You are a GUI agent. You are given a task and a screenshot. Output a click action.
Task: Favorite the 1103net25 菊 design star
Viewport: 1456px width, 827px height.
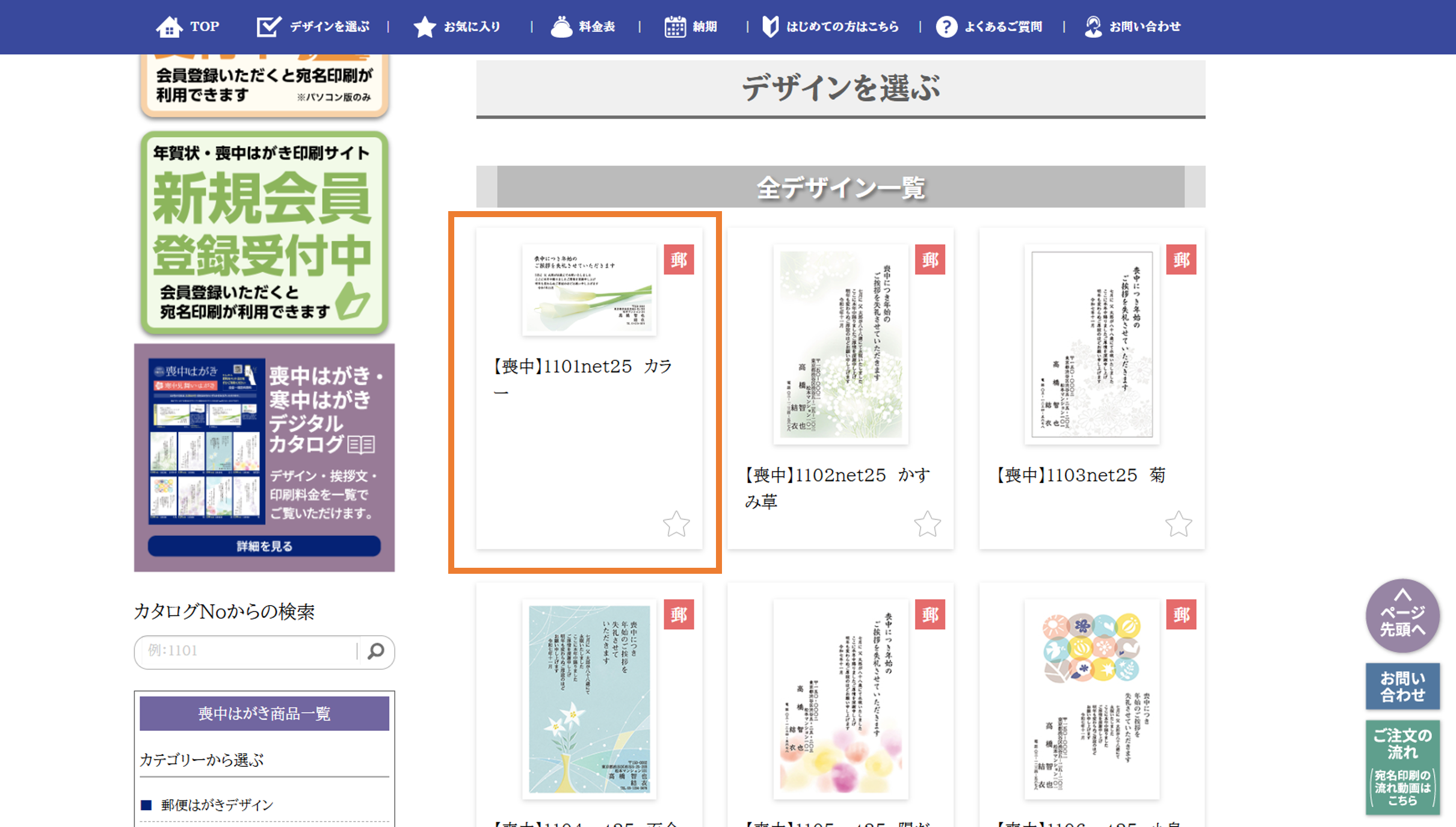(x=1178, y=524)
